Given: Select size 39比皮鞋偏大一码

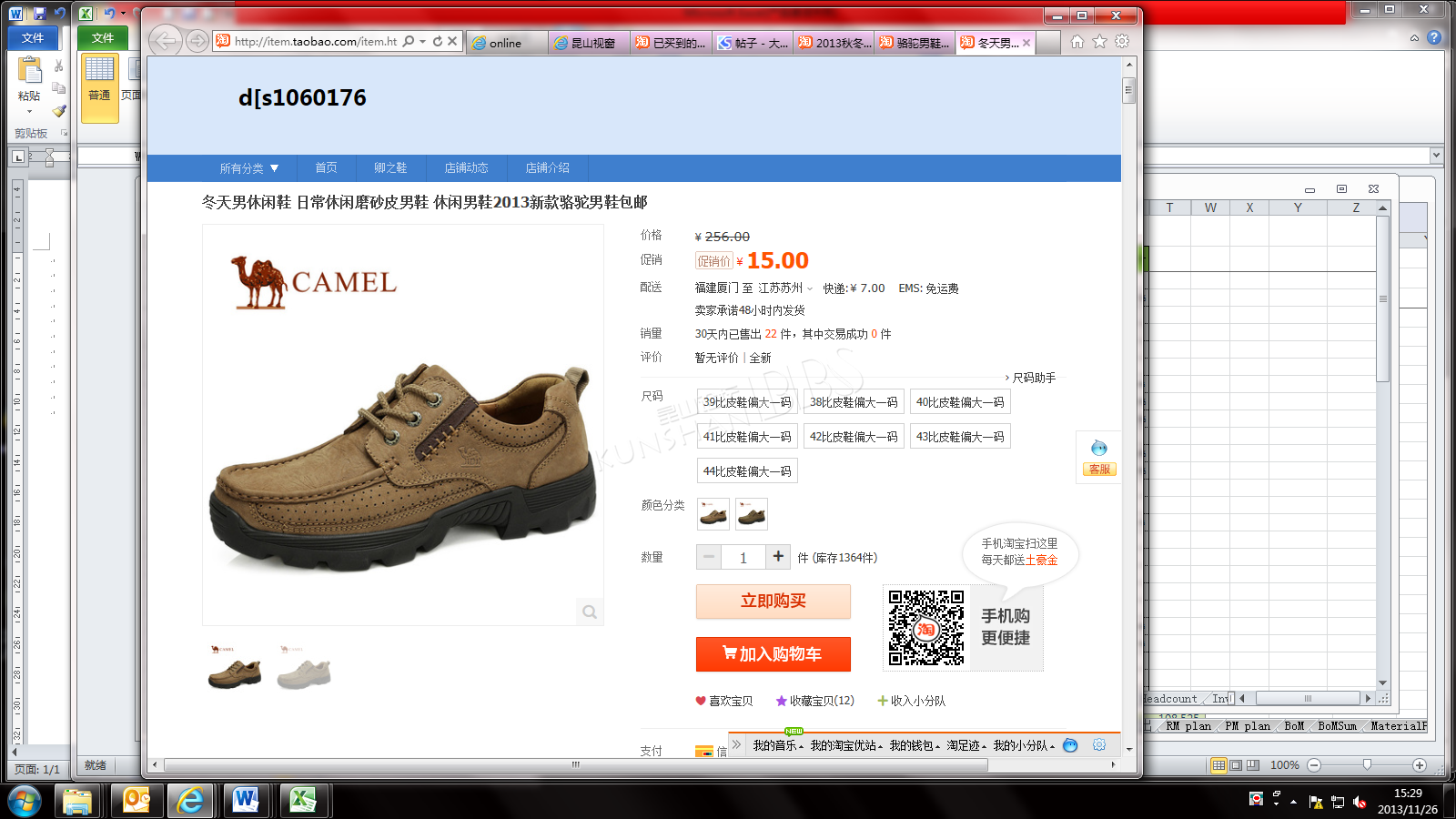Looking at the screenshot, I should click(x=747, y=402).
